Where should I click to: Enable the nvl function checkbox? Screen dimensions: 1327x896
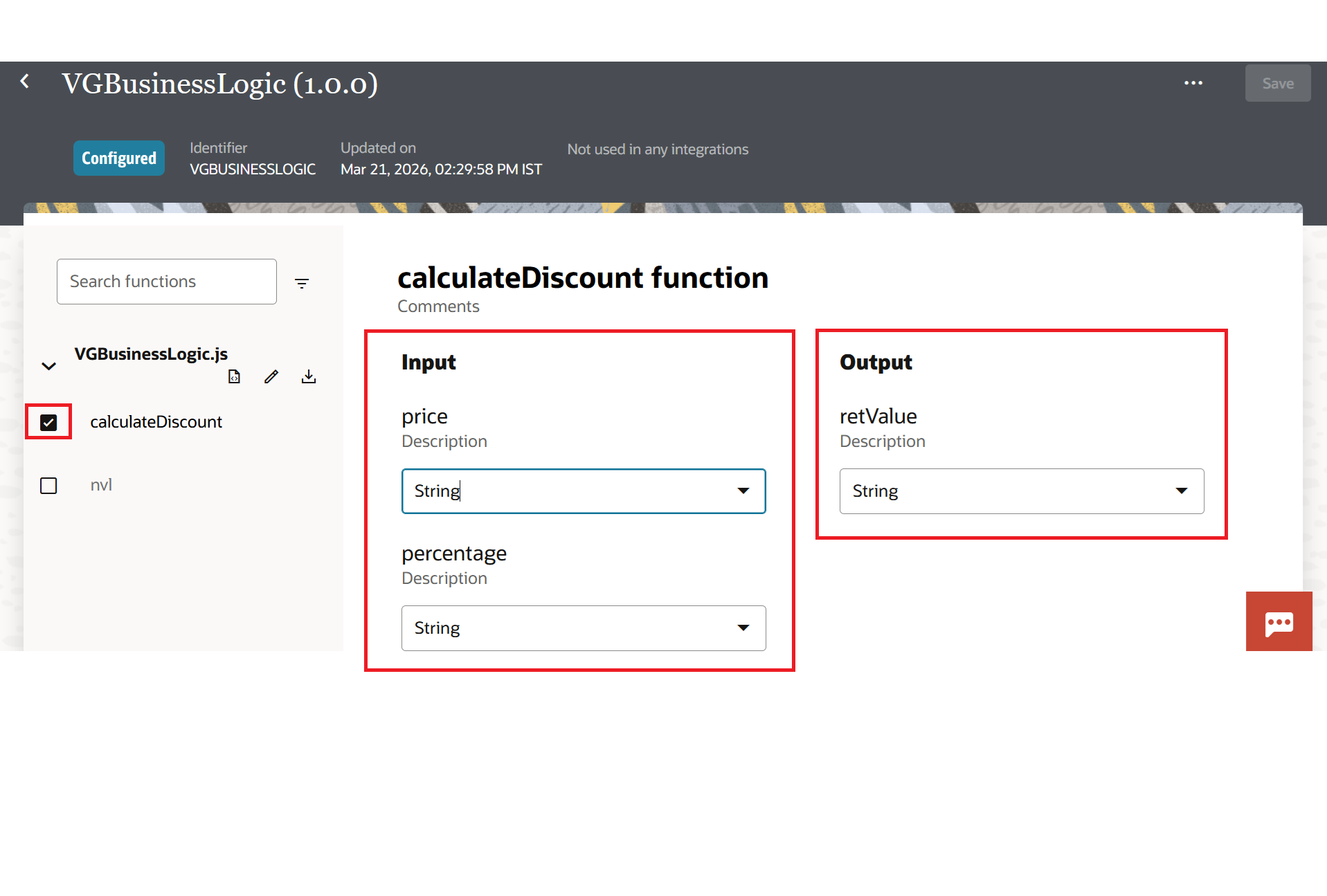tap(48, 486)
